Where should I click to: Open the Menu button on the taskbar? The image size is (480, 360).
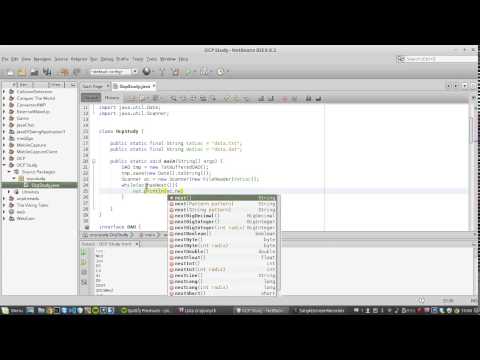(x=13, y=310)
